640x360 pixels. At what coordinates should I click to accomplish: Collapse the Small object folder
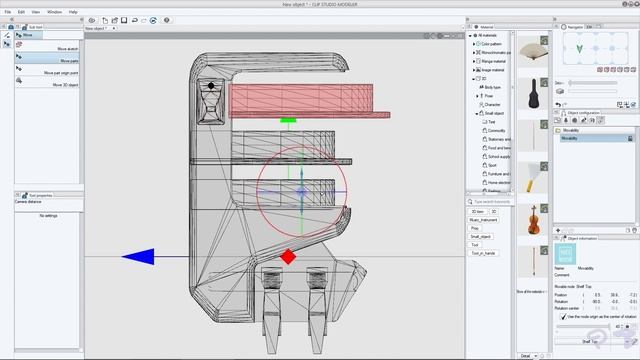[477, 113]
